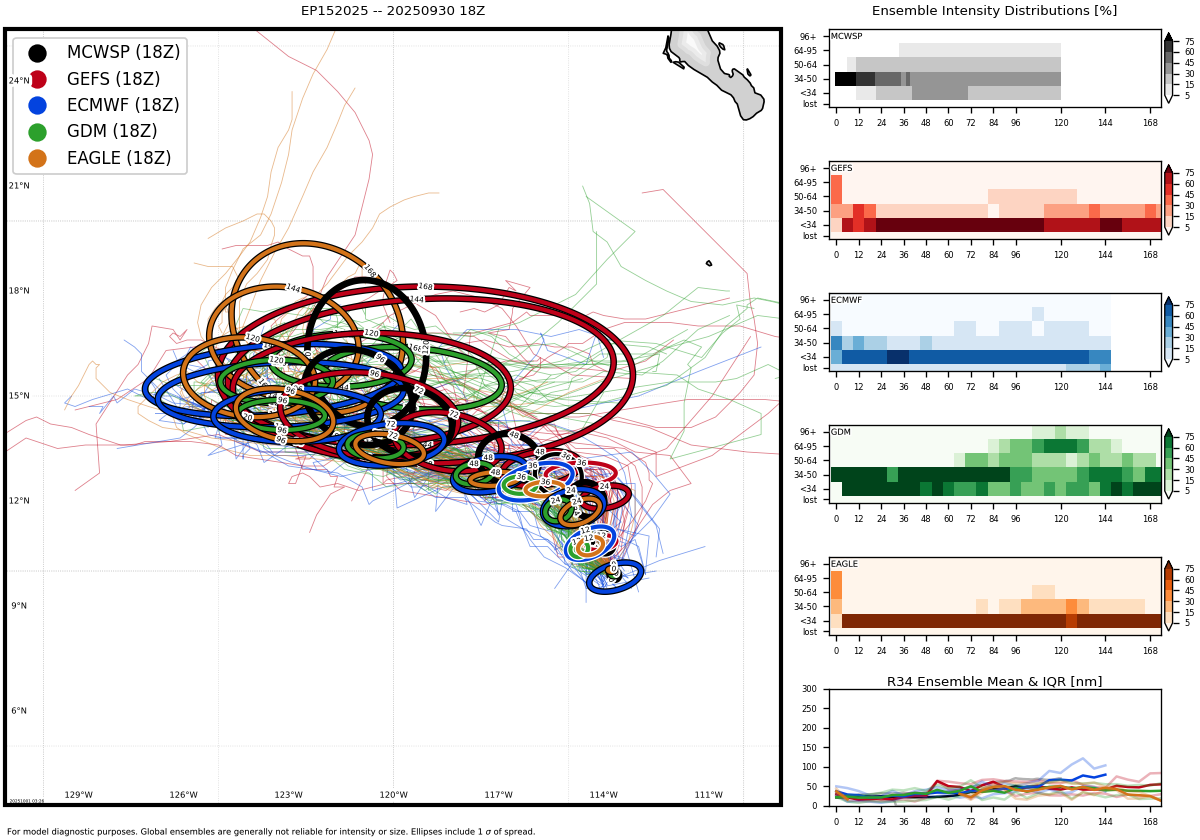The width and height of the screenshot is (1200, 840).
Task: Click the 117°W longitude label
Action: (x=499, y=795)
